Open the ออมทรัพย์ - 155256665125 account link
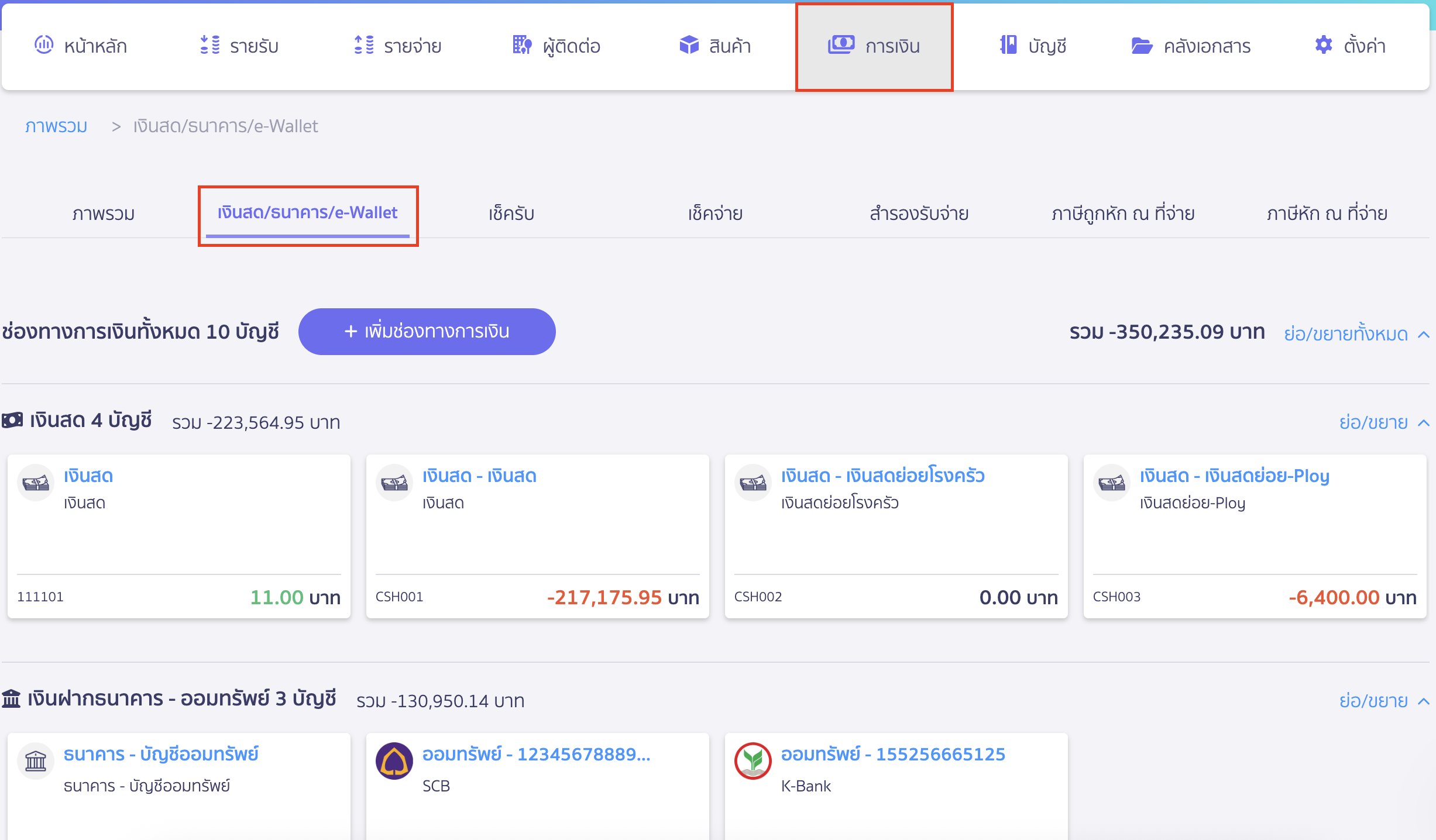 893,754
